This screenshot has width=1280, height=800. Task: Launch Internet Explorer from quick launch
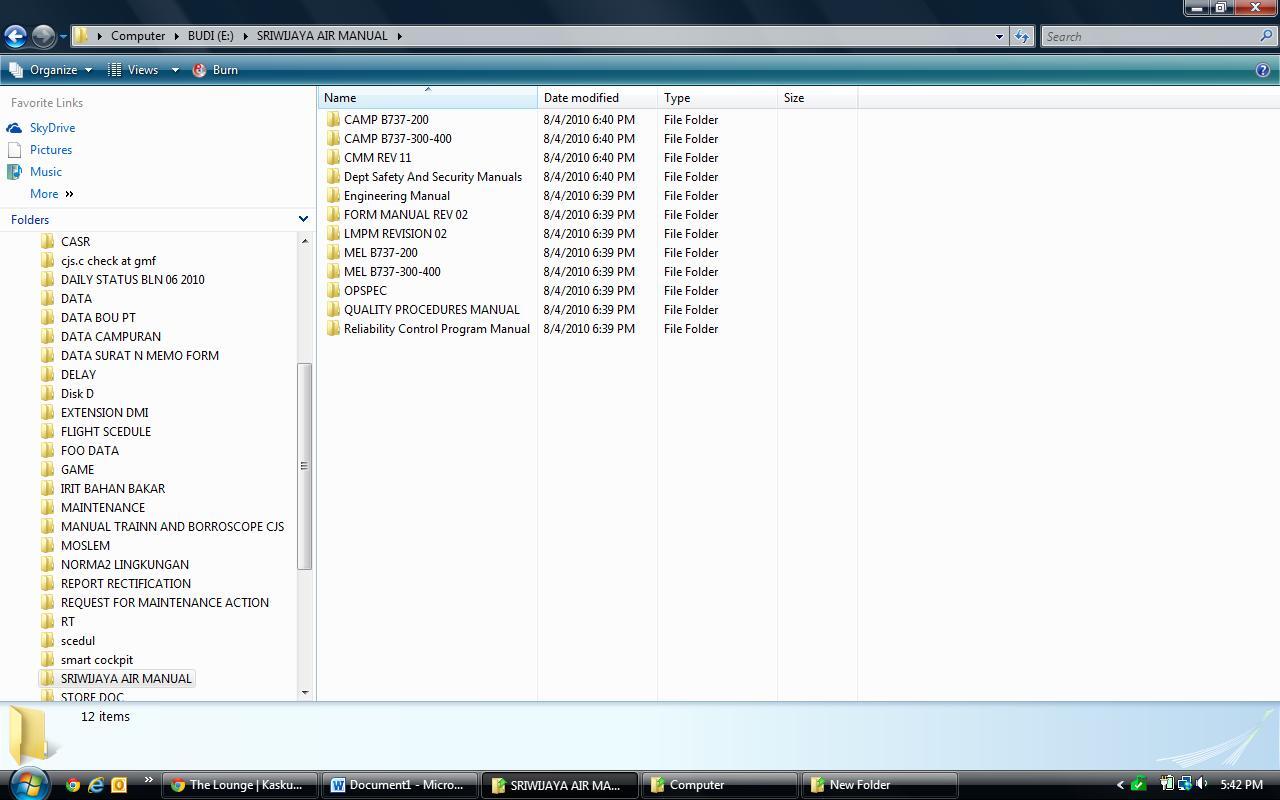[x=96, y=785]
